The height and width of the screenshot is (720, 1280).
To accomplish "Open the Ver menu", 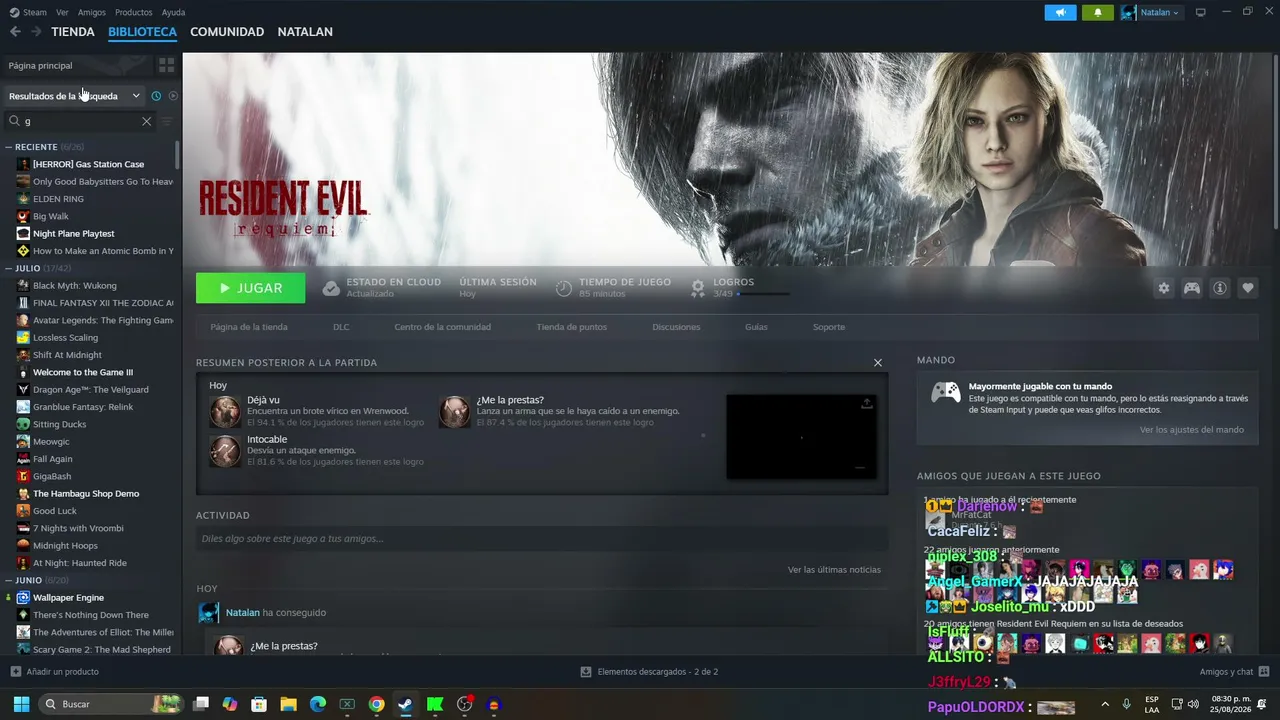I will [62, 12].
